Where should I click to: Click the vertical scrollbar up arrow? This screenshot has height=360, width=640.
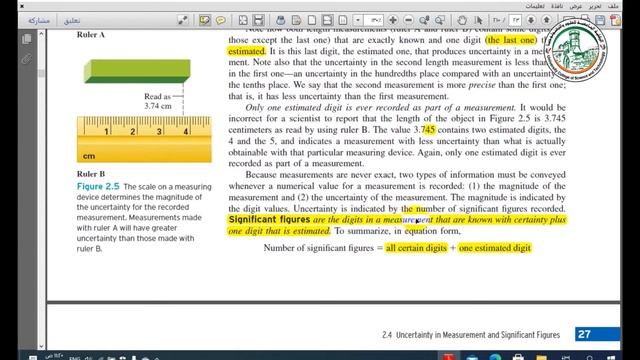pyautogui.click(x=41, y=34)
